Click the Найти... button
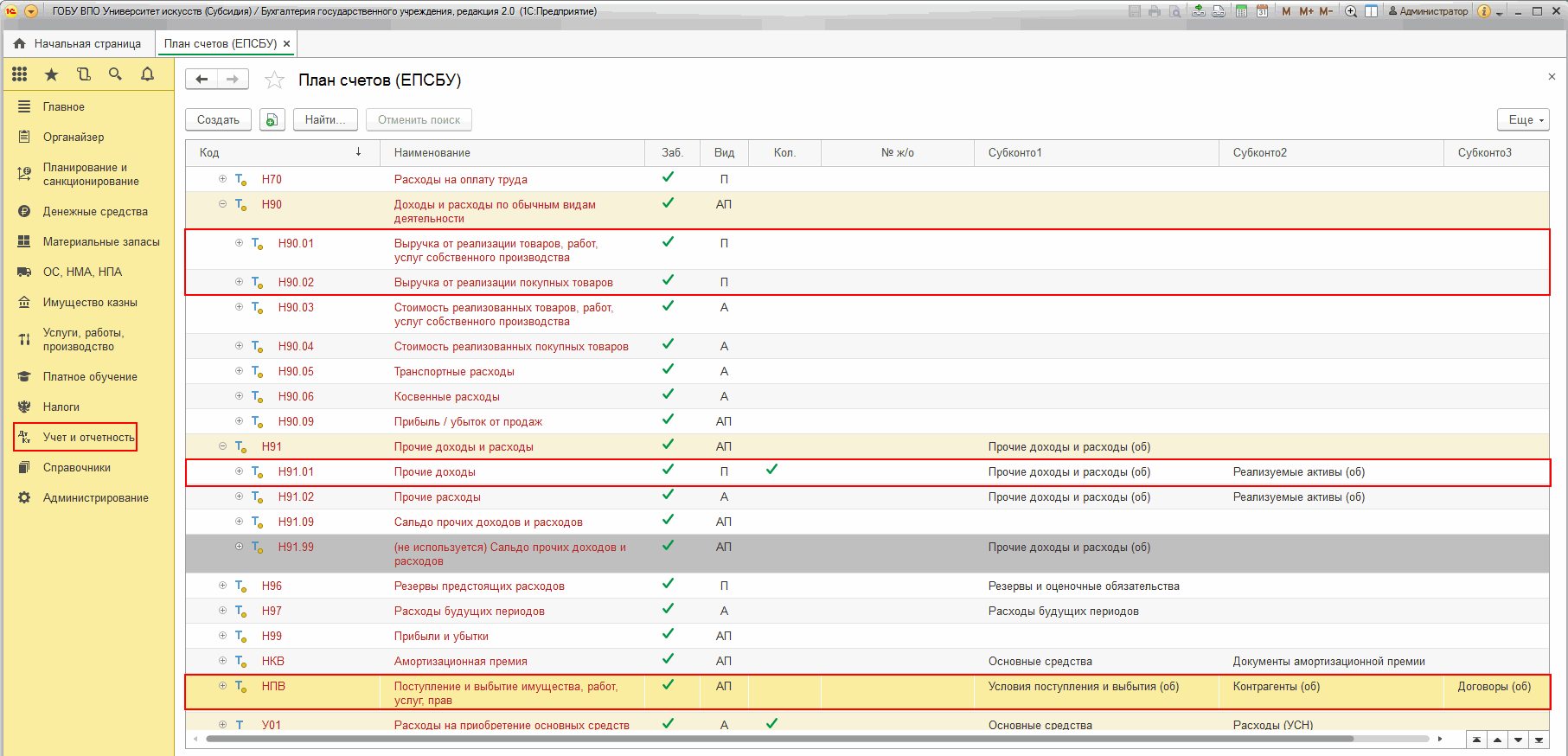This screenshot has width=1568, height=756. [x=325, y=120]
